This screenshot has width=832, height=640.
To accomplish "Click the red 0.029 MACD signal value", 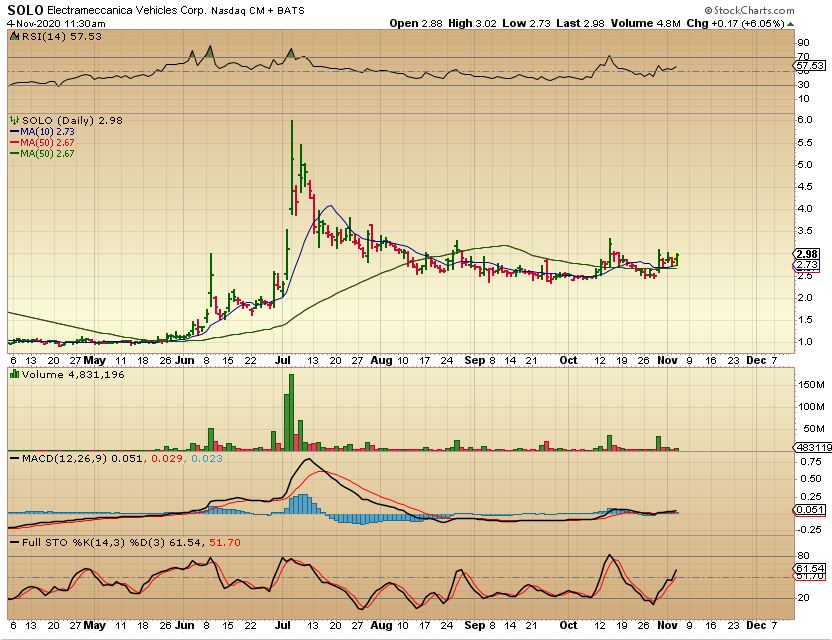I will [x=167, y=458].
